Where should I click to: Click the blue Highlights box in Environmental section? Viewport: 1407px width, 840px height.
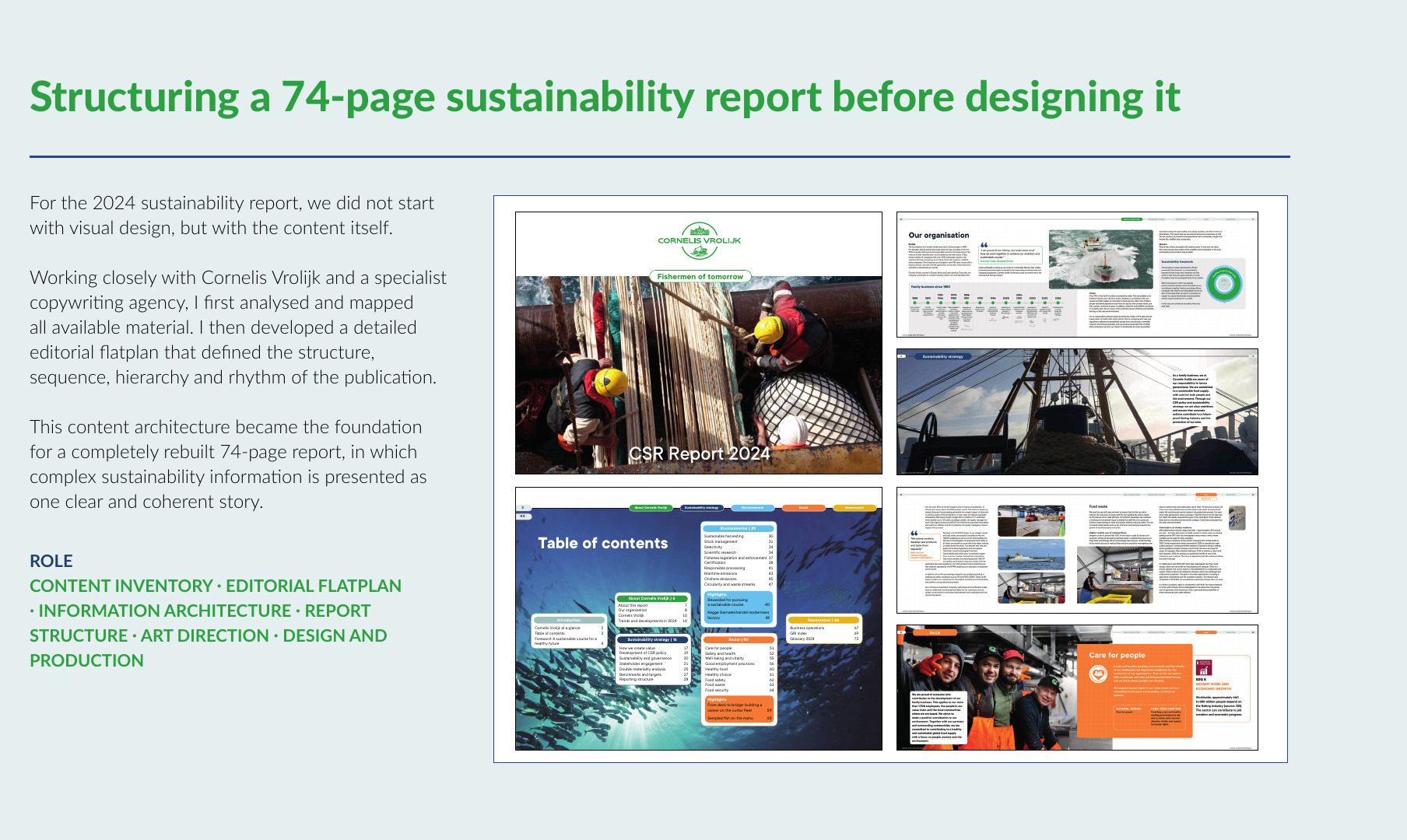pyautogui.click(x=739, y=607)
